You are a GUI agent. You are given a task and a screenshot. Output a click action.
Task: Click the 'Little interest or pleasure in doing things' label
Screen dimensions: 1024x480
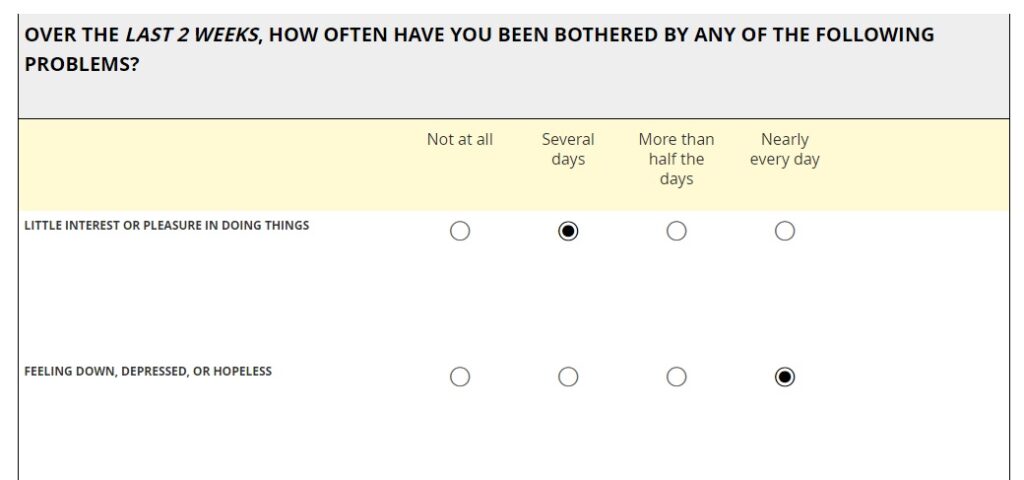[x=167, y=226]
